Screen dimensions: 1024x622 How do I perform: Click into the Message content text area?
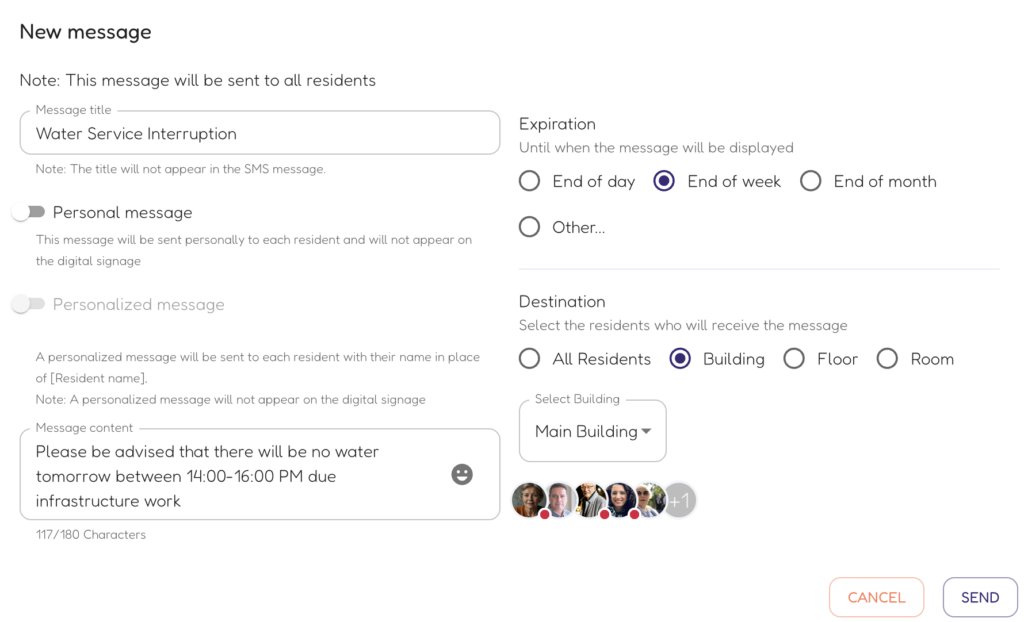[260, 475]
